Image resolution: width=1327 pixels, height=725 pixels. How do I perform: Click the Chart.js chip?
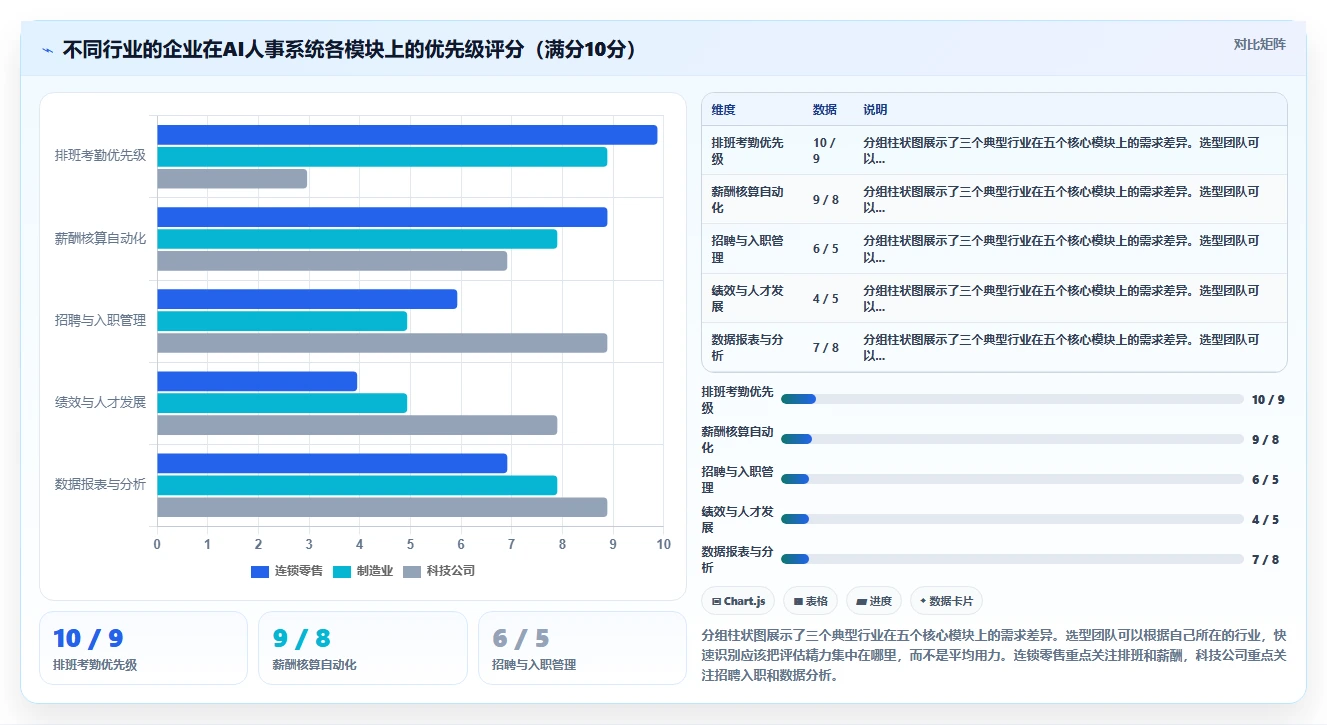pos(738,601)
